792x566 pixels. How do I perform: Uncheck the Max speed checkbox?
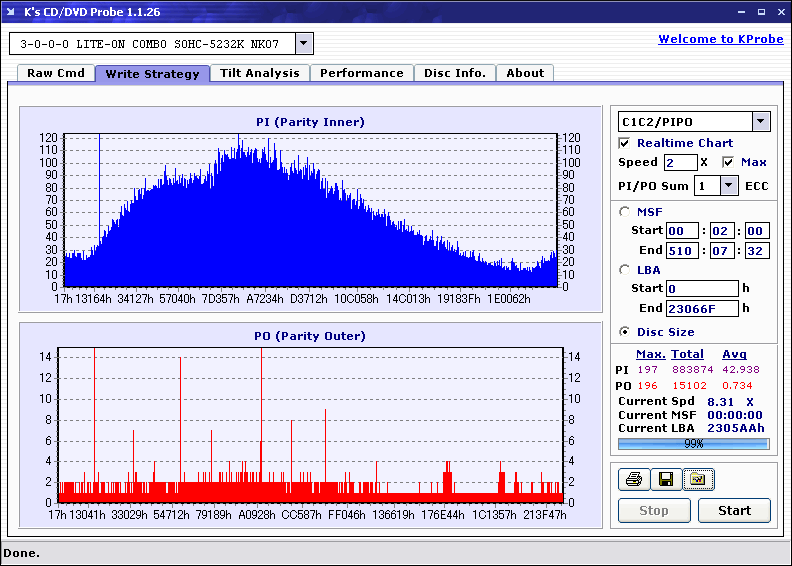[728, 162]
